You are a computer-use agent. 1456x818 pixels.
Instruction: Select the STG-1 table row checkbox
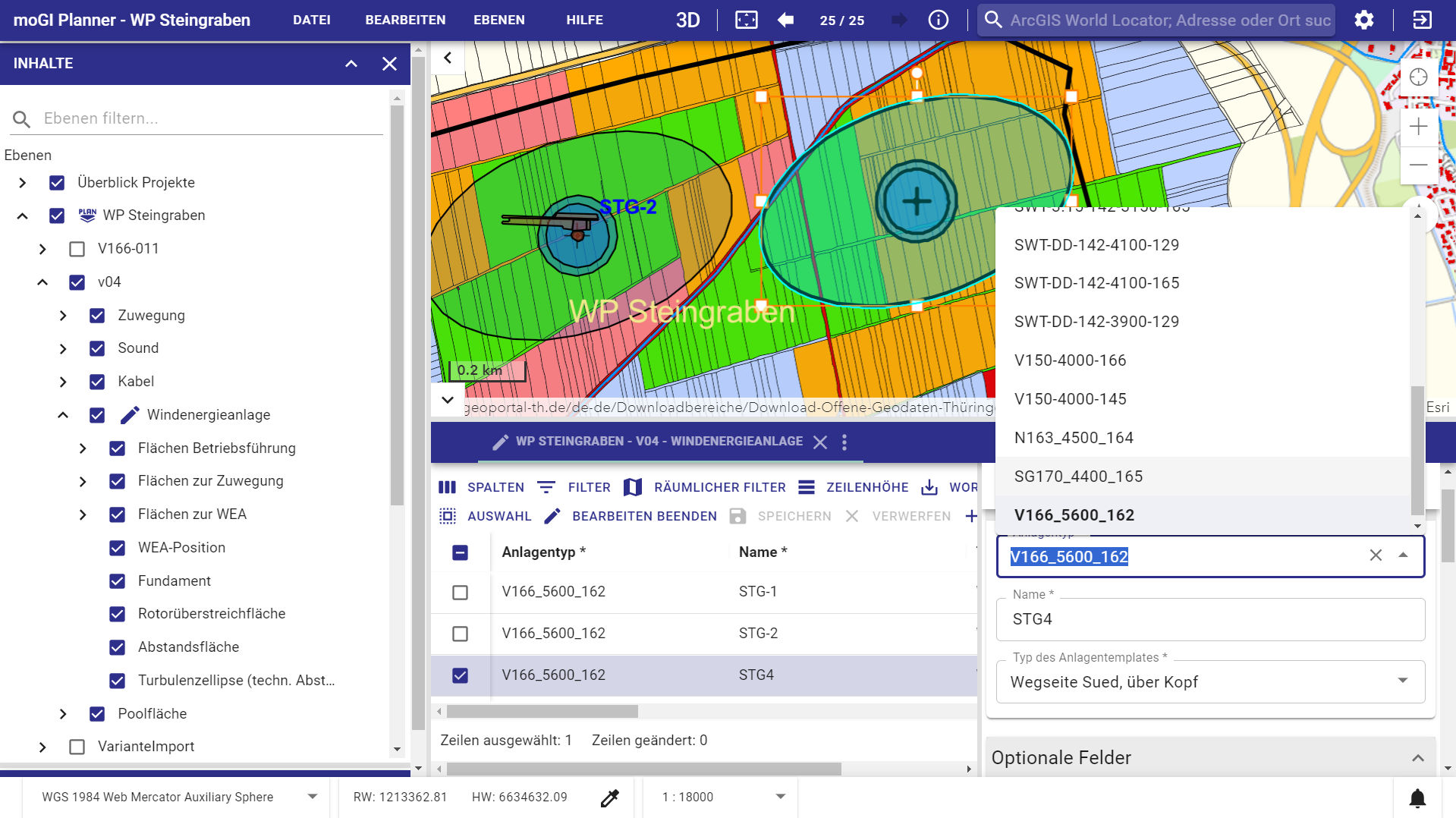click(460, 593)
